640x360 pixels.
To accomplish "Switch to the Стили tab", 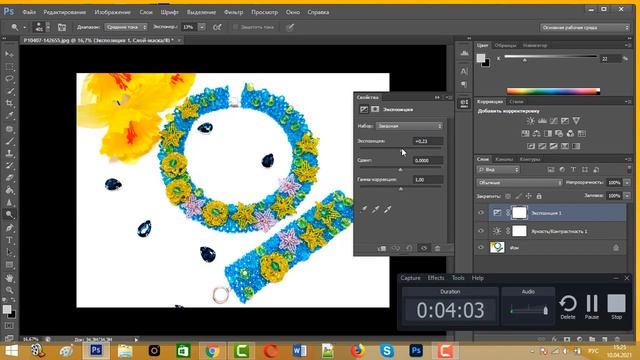I will (516, 102).
